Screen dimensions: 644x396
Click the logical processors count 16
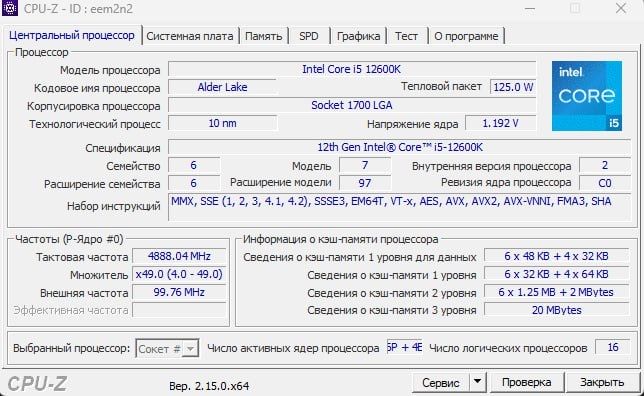pyautogui.click(x=613, y=348)
